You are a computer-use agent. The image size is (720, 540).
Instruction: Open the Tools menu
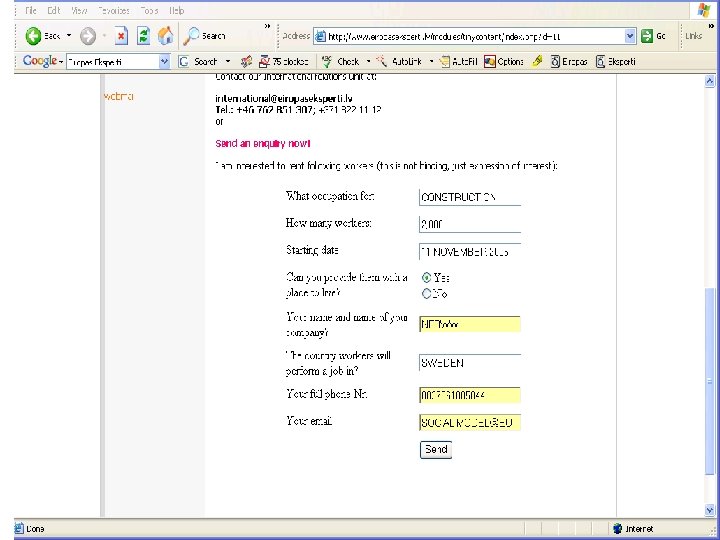tap(149, 10)
